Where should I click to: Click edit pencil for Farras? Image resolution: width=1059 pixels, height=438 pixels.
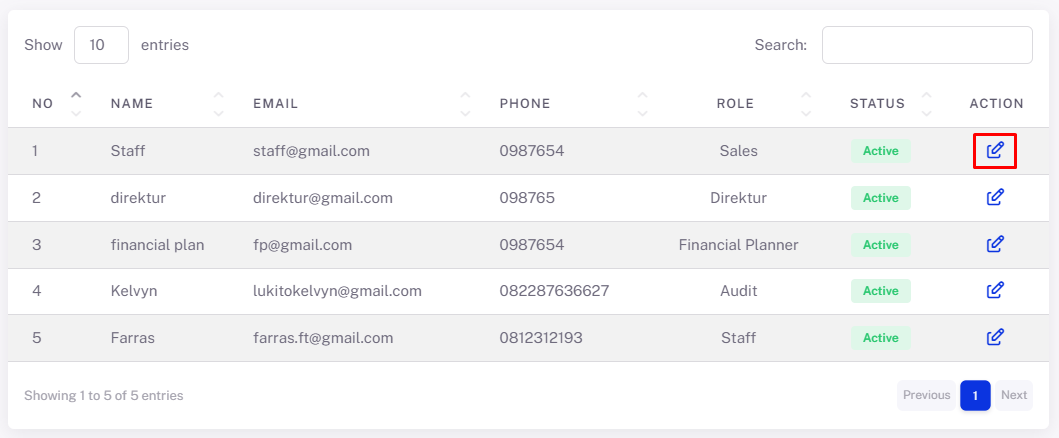[995, 337]
